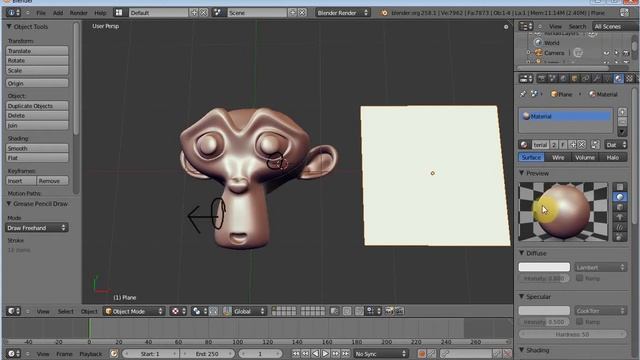This screenshot has width=640, height=360.
Task: Click the specular color swatch
Action: [544, 311]
